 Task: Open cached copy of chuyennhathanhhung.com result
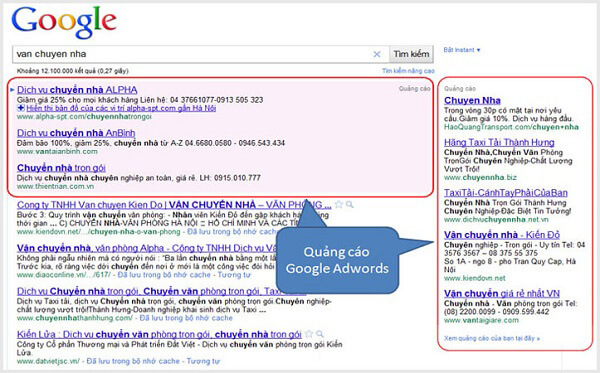(x=186, y=318)
